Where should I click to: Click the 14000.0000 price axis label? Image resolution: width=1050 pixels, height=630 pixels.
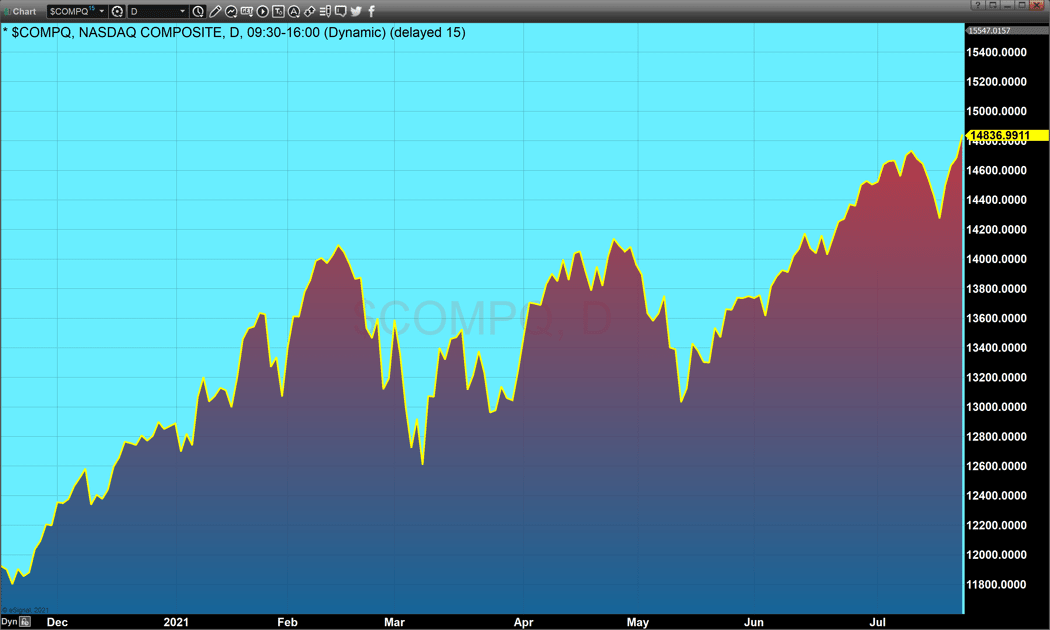996,259
